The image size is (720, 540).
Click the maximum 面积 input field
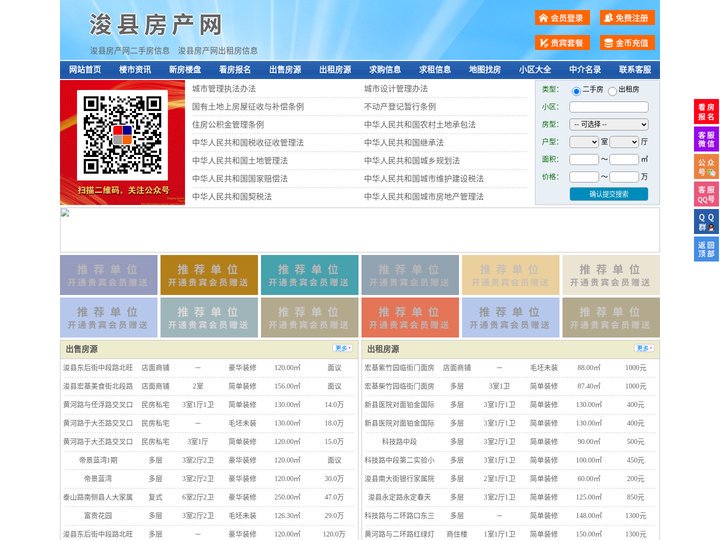pyautogui.click(x=624, y=159)
